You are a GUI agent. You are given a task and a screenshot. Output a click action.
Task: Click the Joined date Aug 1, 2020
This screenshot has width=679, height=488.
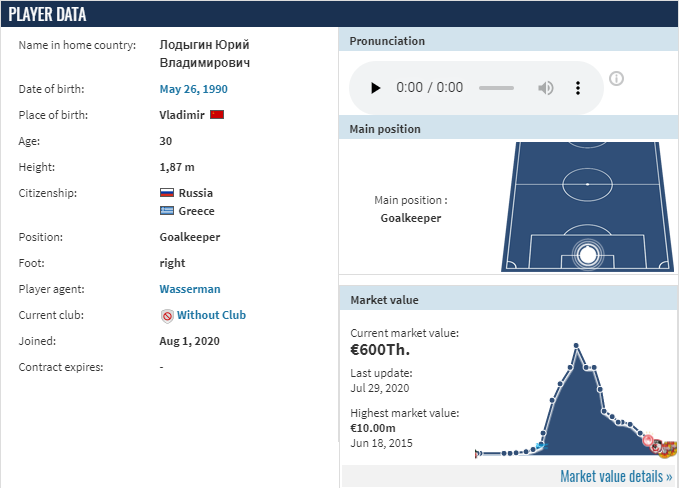(189, 341)
